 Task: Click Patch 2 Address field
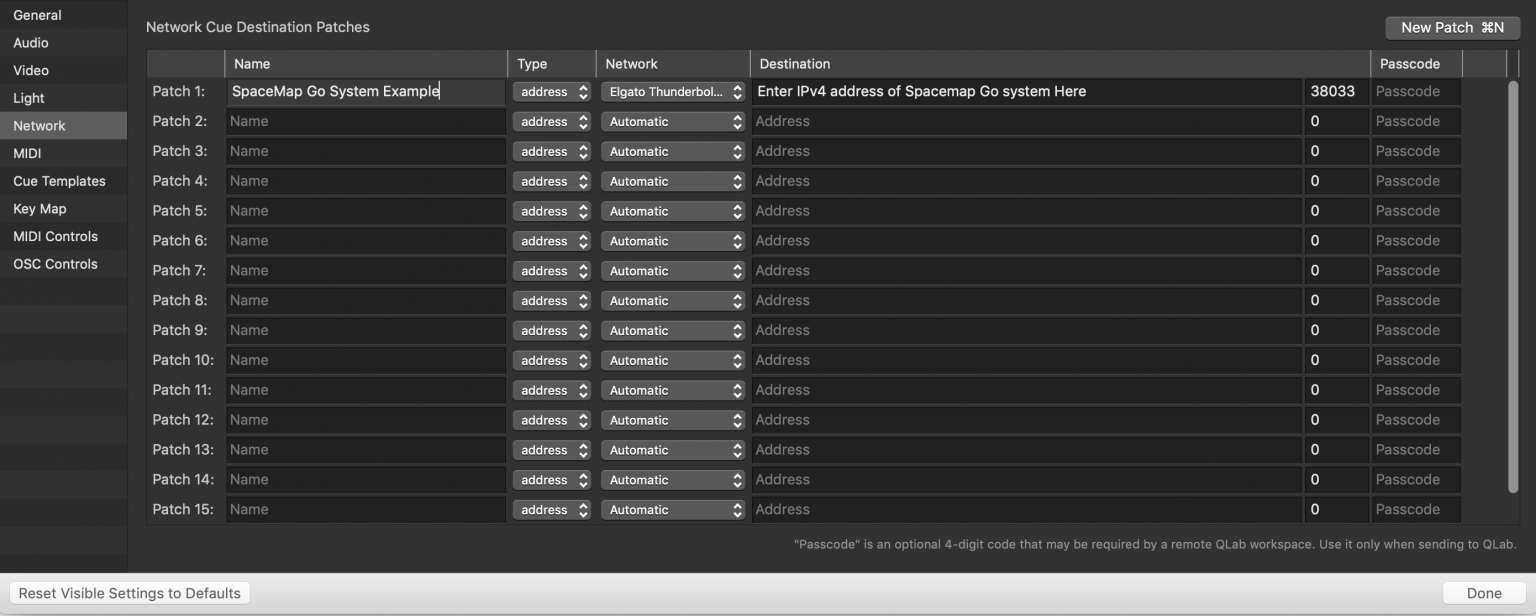pyautogui.click(x=1027, y=121)
